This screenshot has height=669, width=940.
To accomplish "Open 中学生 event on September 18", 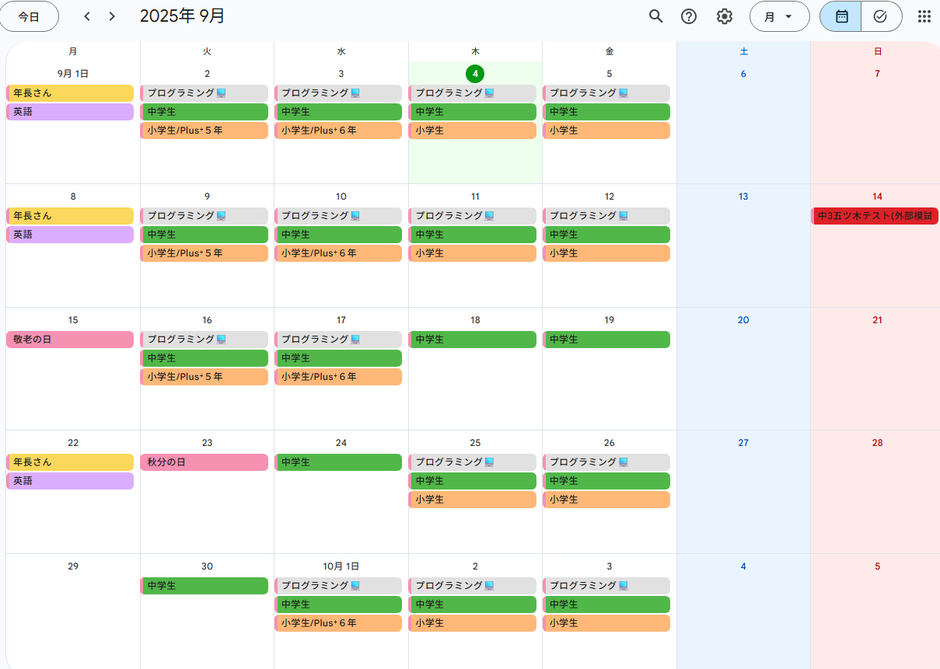I will [x=472, y=339].
